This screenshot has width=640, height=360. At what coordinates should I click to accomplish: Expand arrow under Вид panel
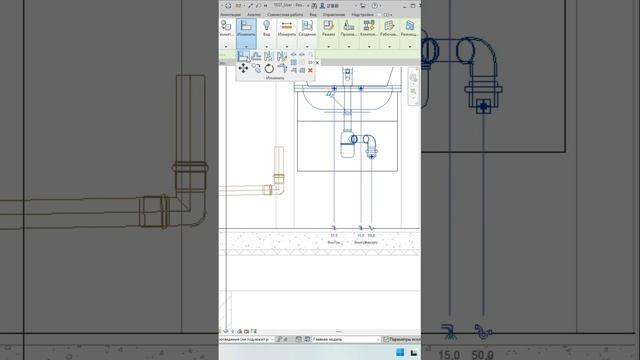pyautogui.click(x=267, y=47)
